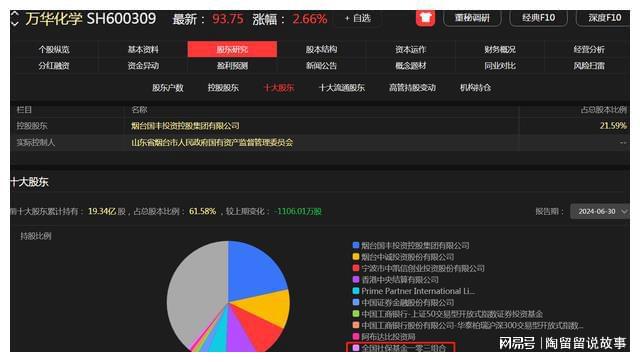Add stock via + 自选 button

click(358, 18)
